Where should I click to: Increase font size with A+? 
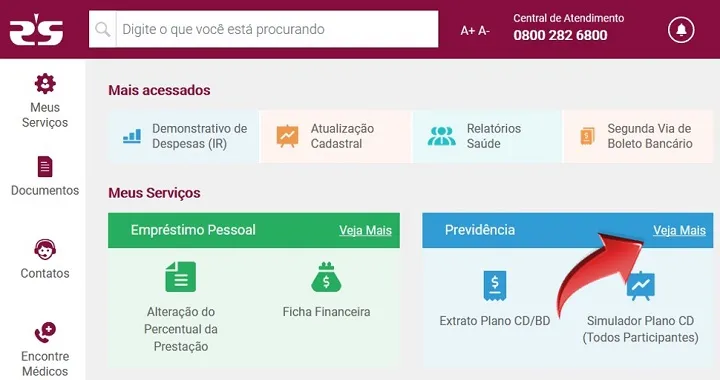coord(467,31)
